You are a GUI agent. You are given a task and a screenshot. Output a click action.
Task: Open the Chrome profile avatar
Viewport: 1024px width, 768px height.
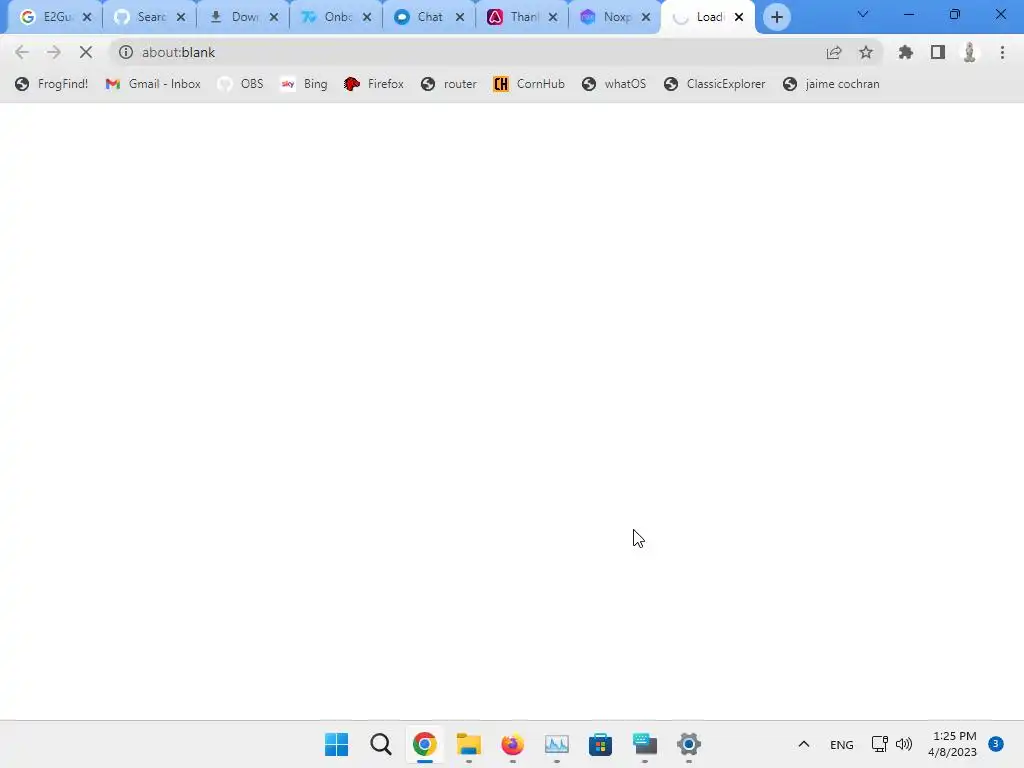coord(970,52)
